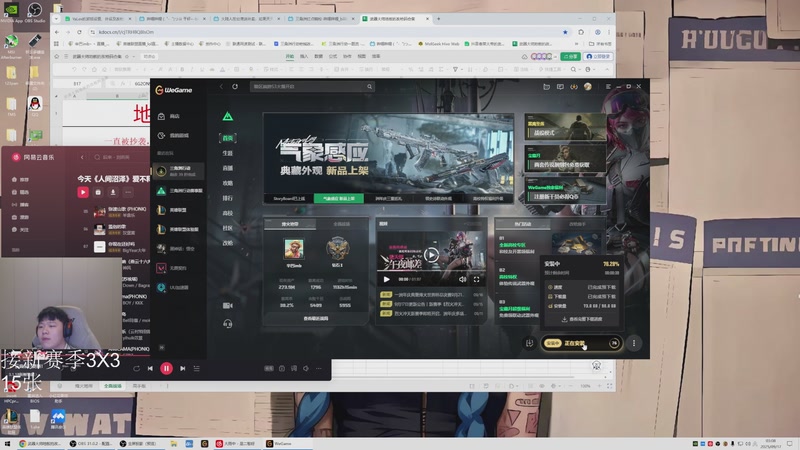Click the NetEase Cloud Music red play-all button
This screenshot has height=450, width=800.
[83, 192]
